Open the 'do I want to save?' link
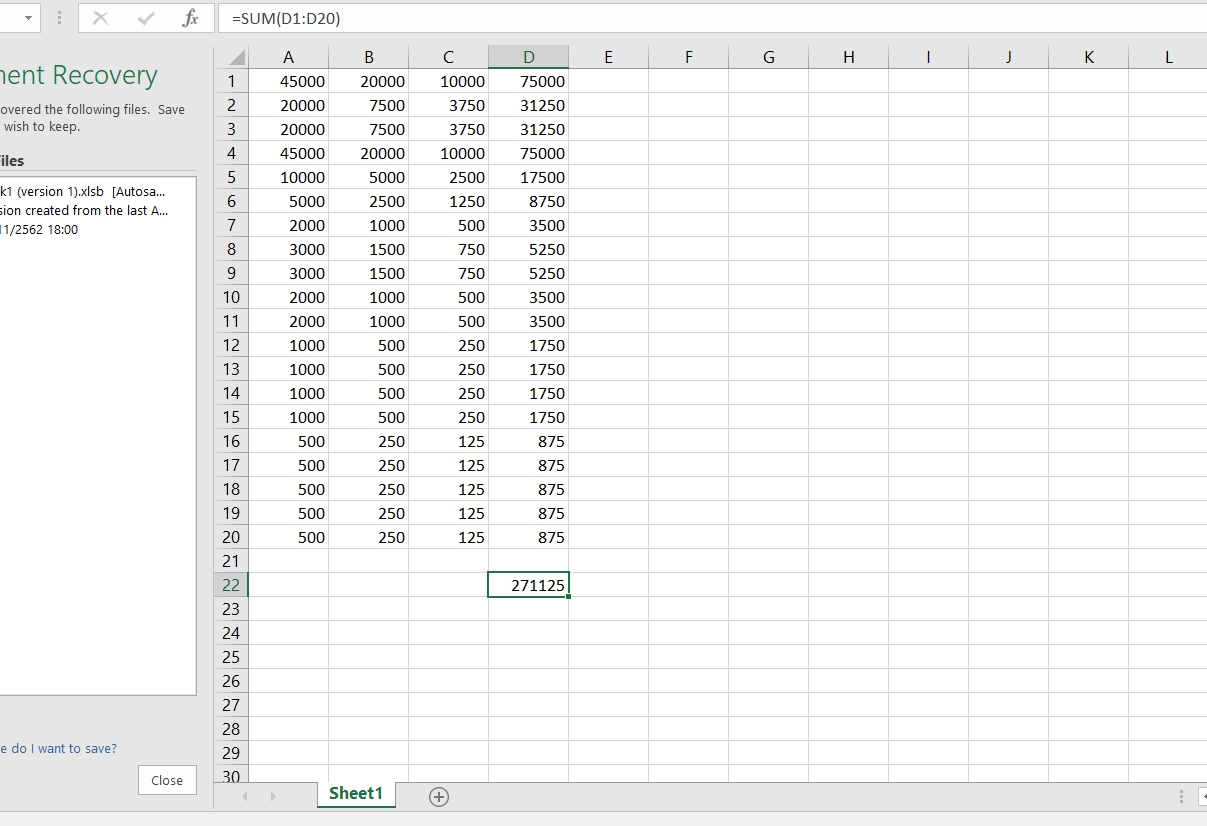The height and width of the screenshot is (826, 1207). click(x=59, y=748)
